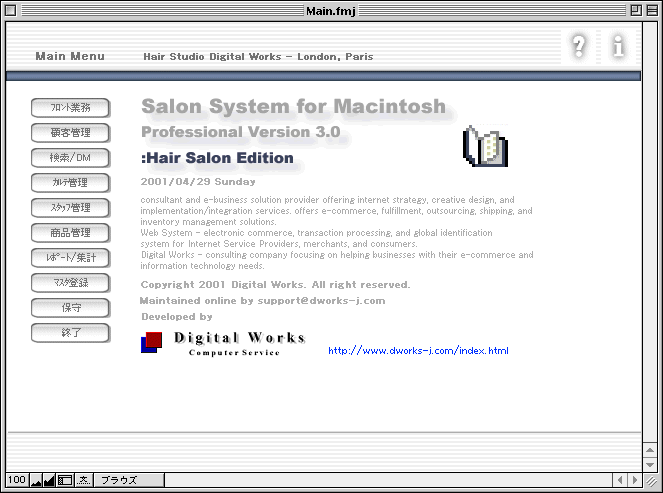Open the ブラウズ mode pop-up menu
Image resolution: width=663 pixels, height=493 pixels.
(129, 480)
